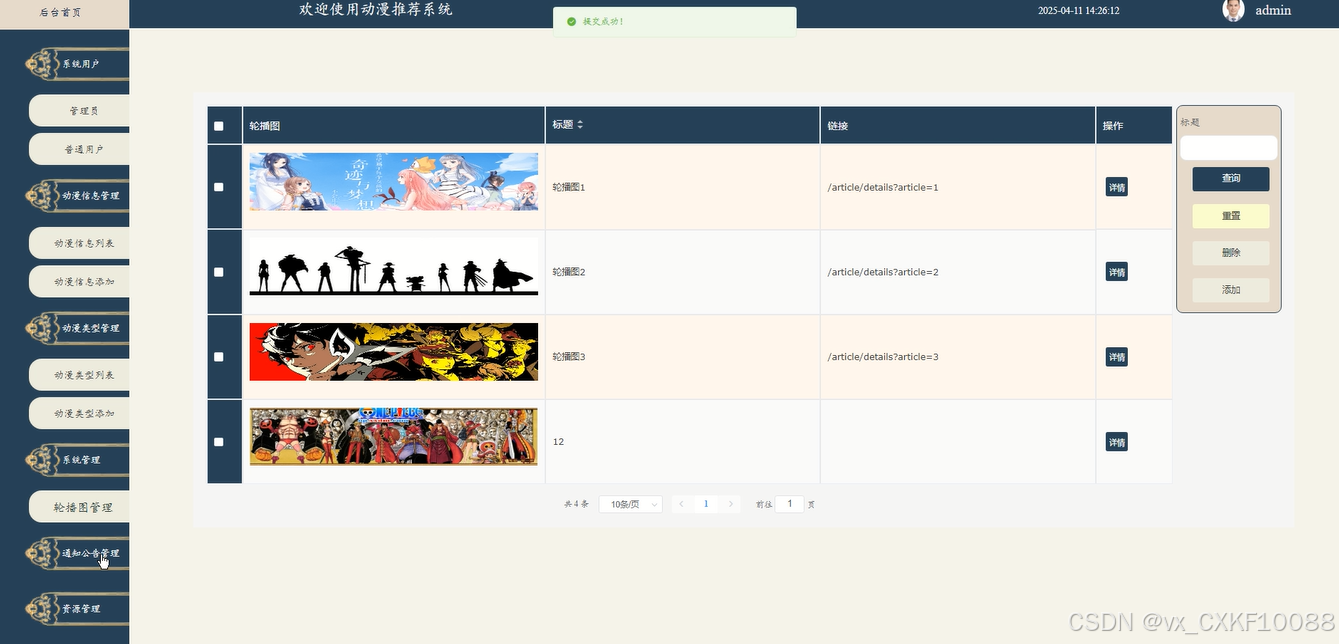The image size is (1339, 644).
Task: Click the 轮播图3 banner thumbnail
Action: pos(394,352)
